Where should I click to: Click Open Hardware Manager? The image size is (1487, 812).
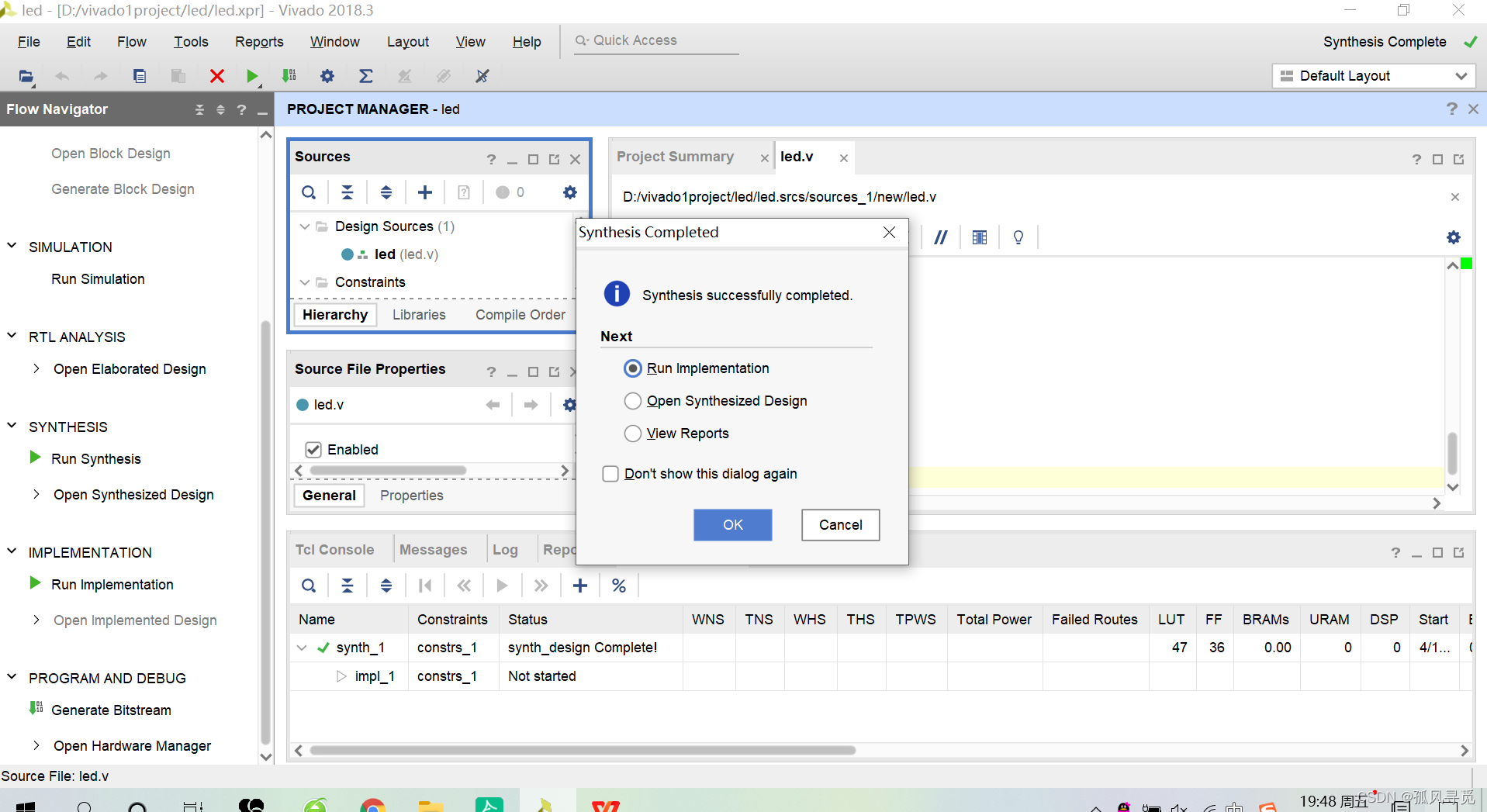pos(132,746)
